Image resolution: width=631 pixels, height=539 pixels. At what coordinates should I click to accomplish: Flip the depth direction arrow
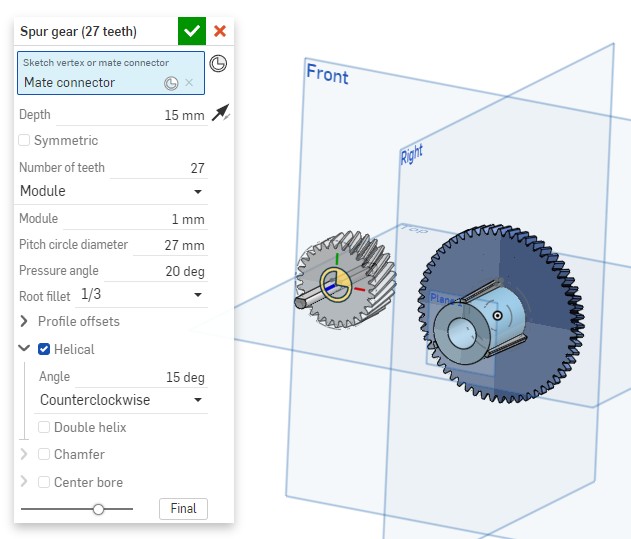pyautogui.click(x=221, y=114)
